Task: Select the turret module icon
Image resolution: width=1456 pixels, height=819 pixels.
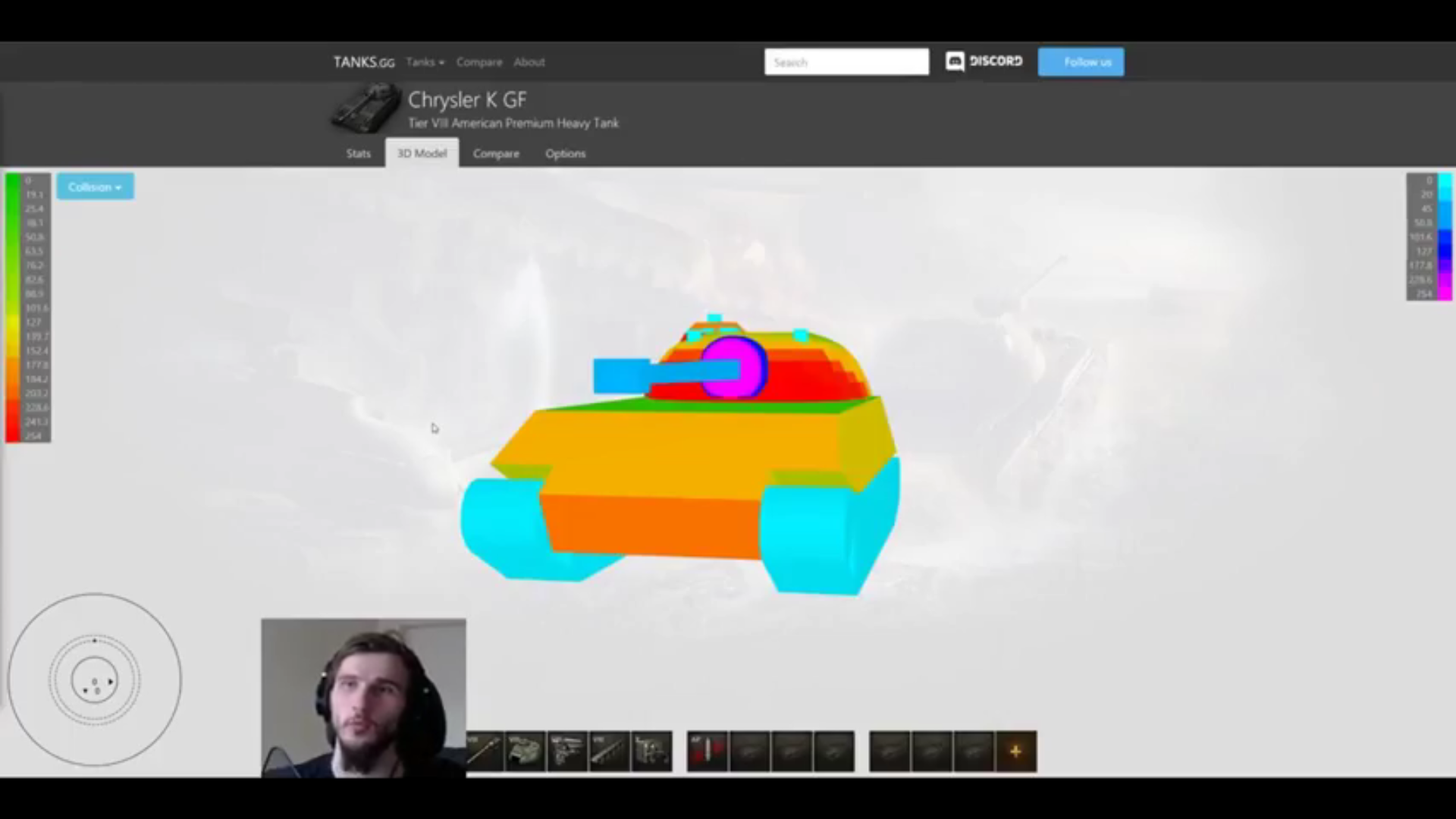Action: (x=526, y=751)
